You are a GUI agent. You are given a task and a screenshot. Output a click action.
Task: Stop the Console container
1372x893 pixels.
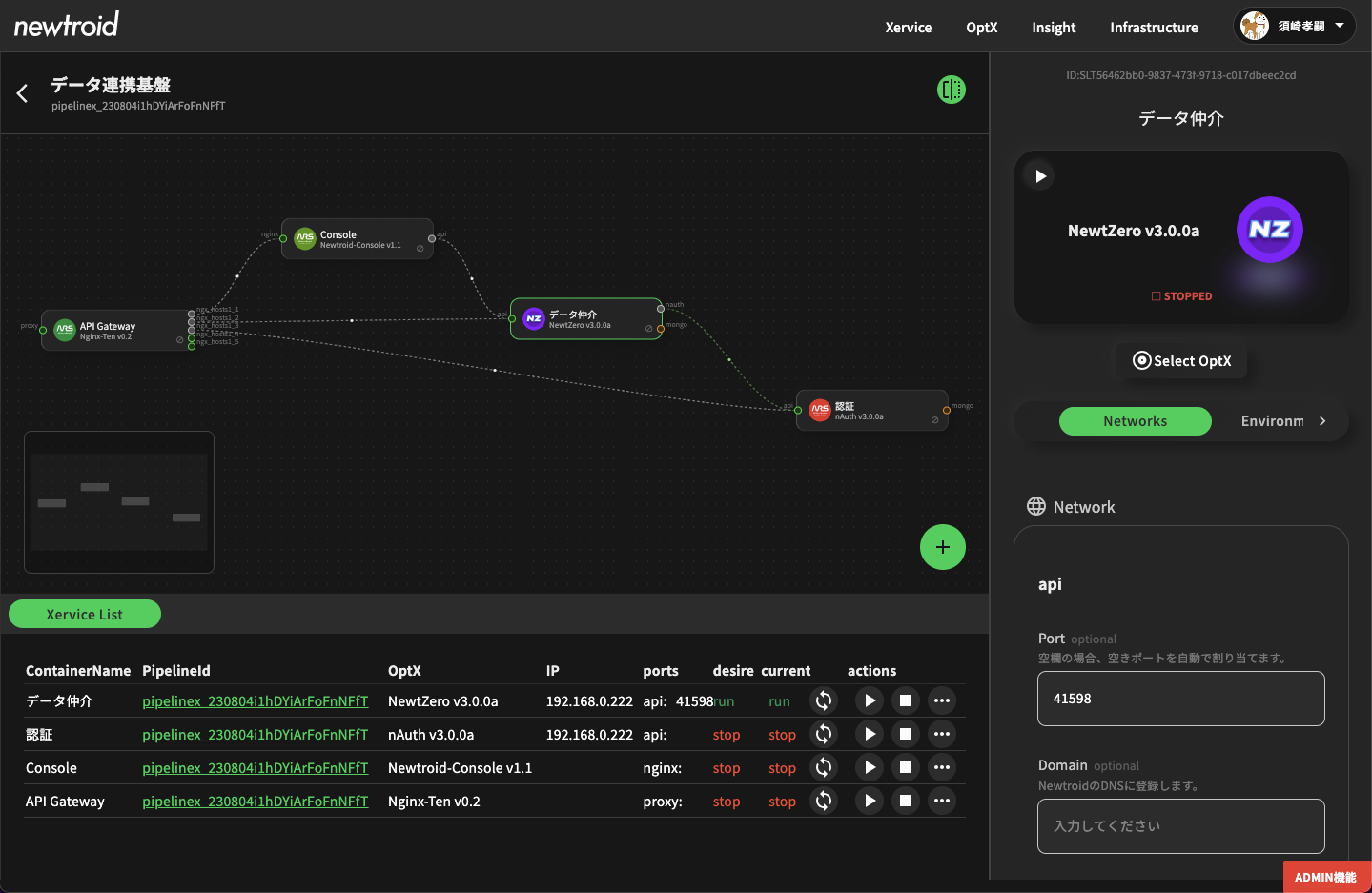tap(906, 767)
